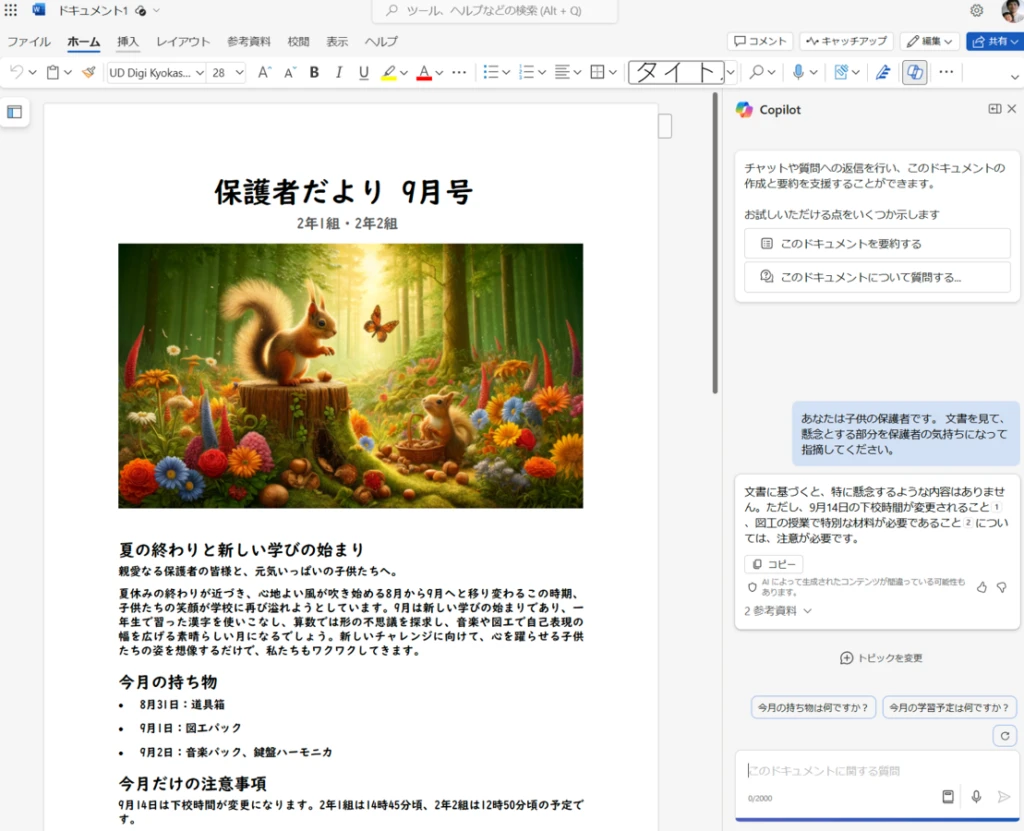The image size is (1024, 831).
Task: Start voice dictation with the microphone icon
Action: tap(798, 72)
